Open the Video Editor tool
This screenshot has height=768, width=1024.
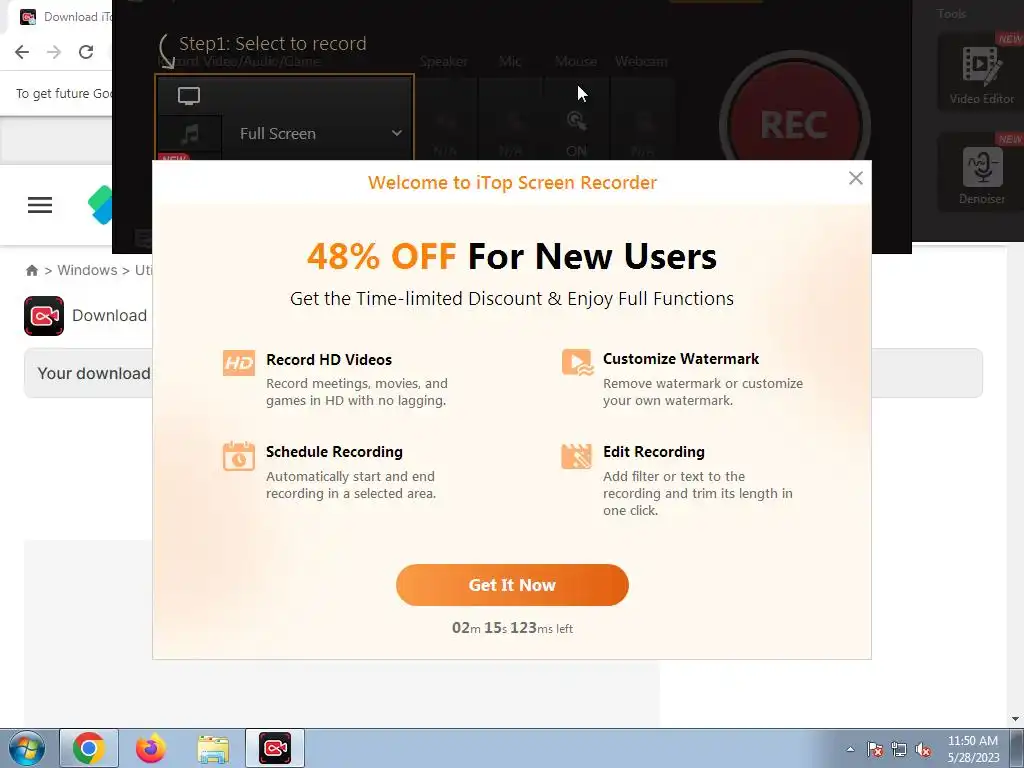tap(981, 72)
